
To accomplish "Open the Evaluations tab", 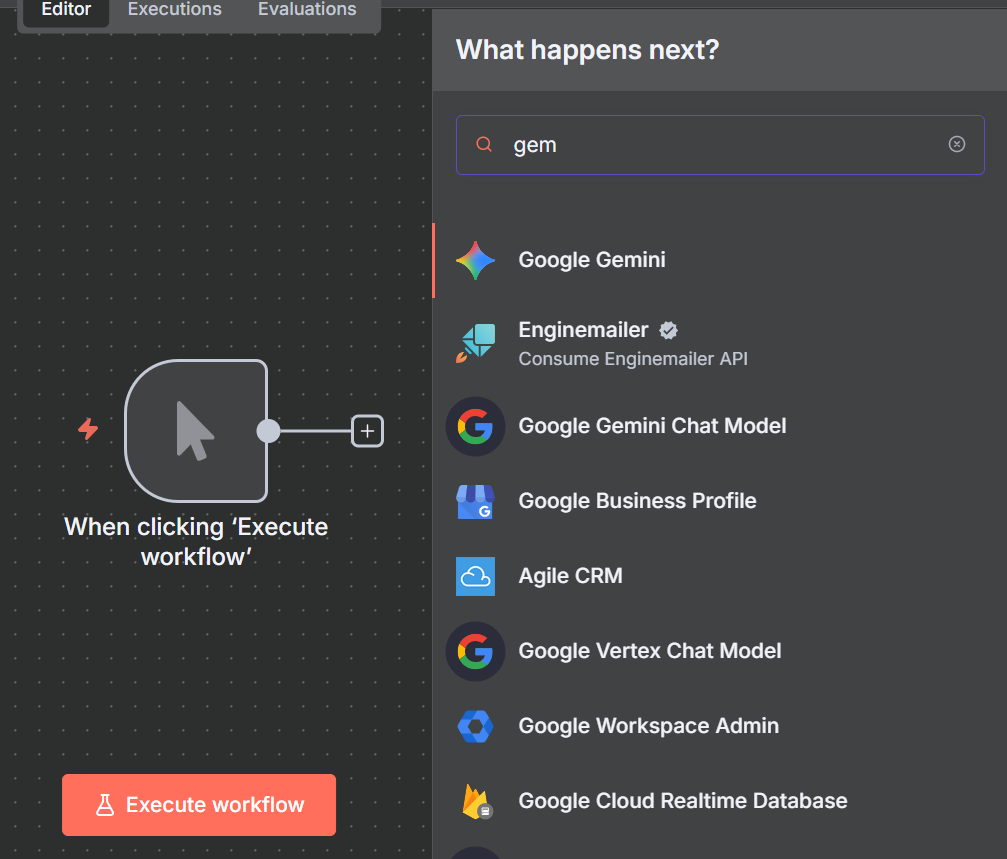I will click(307, 10).
